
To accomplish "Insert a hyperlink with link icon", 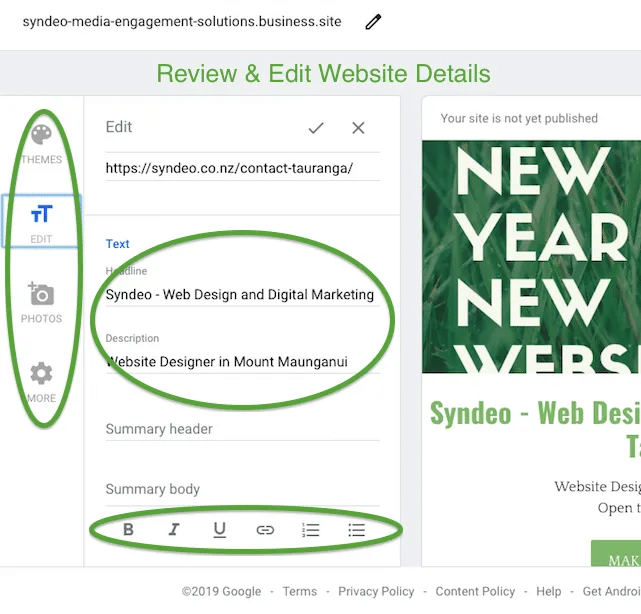I will coord(265,530).
